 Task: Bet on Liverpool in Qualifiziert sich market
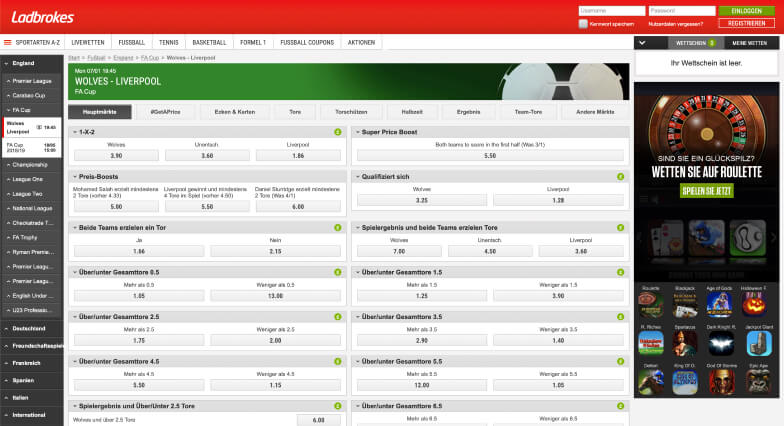click(x=558, y=200)
